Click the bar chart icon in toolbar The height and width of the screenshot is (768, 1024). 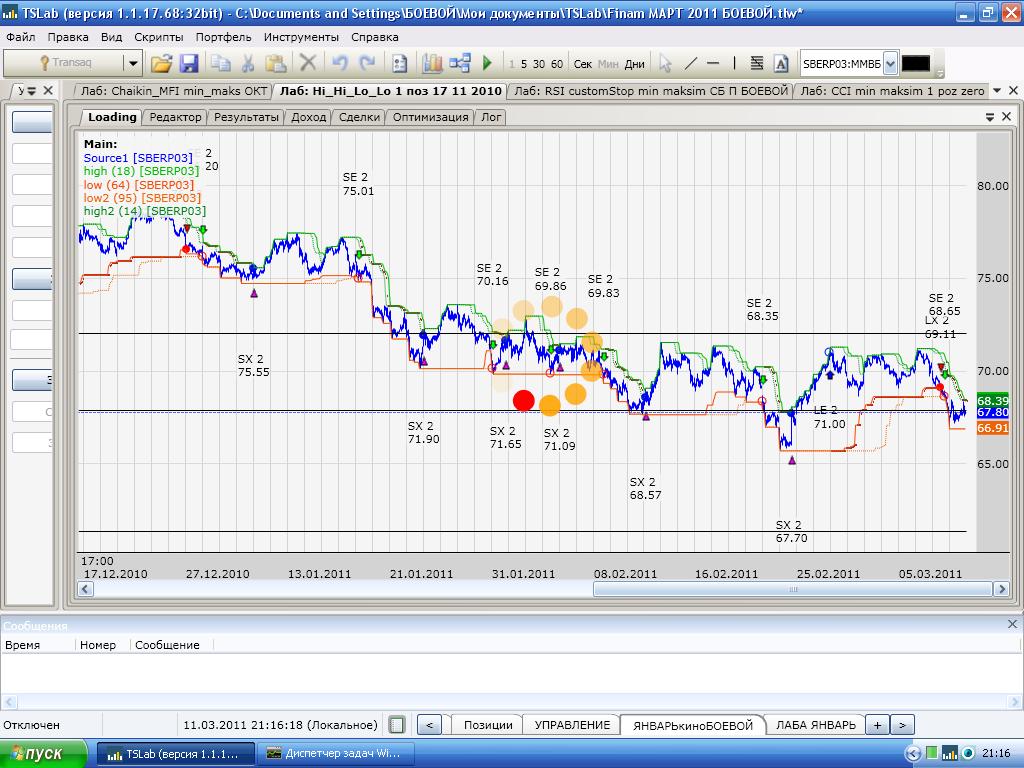point(432,63)
